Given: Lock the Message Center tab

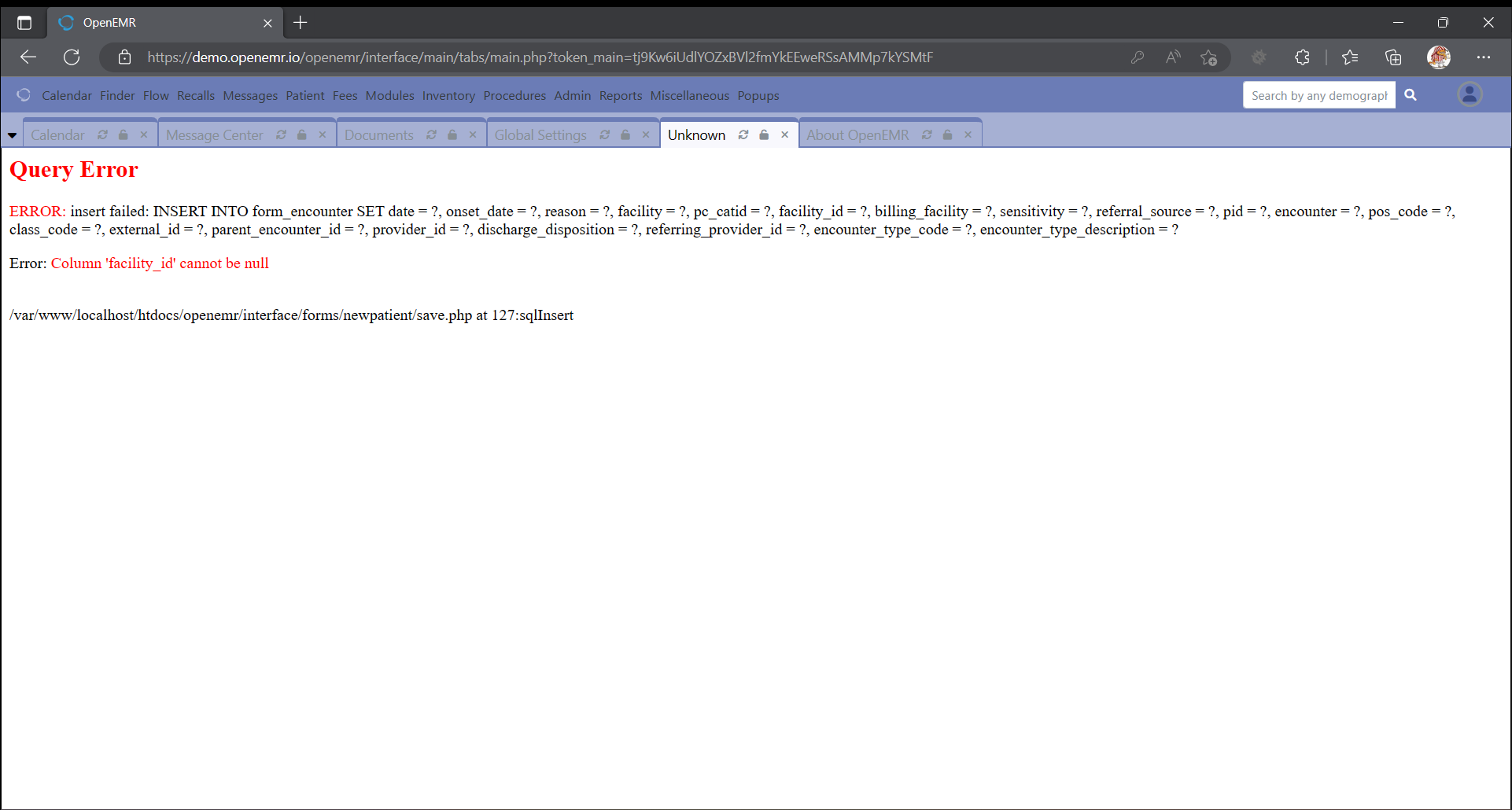Looking at the screenshot, I should (301, 134).
